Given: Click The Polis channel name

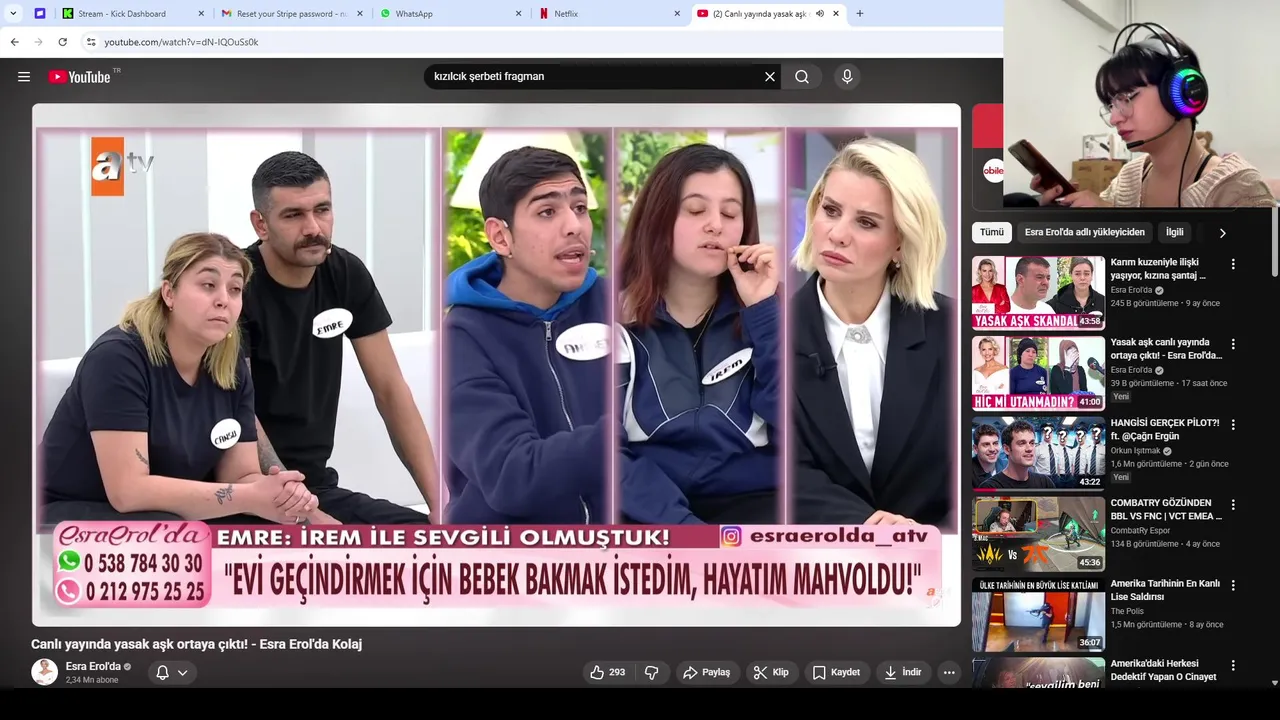Looking at the screenshot, I should 1127,611.
